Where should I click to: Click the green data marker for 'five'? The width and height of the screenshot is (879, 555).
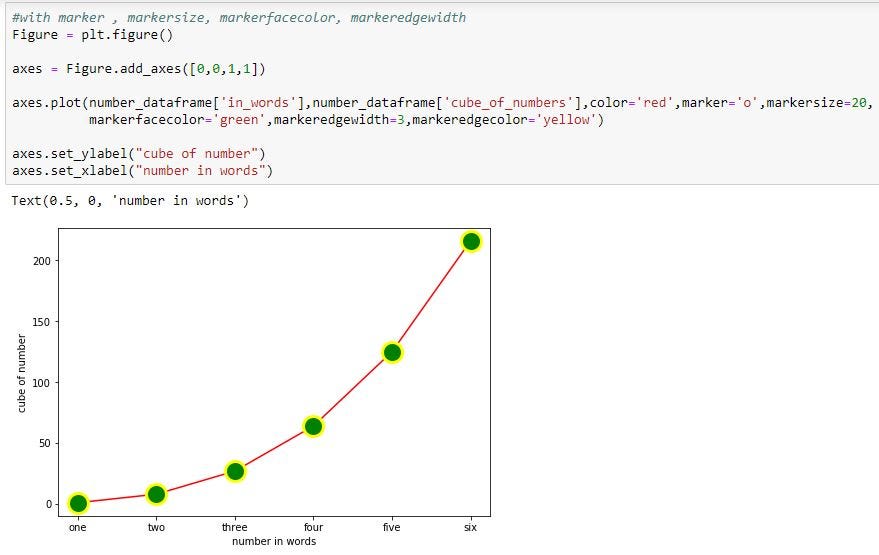pyautogui.click(x=392, y=352)
